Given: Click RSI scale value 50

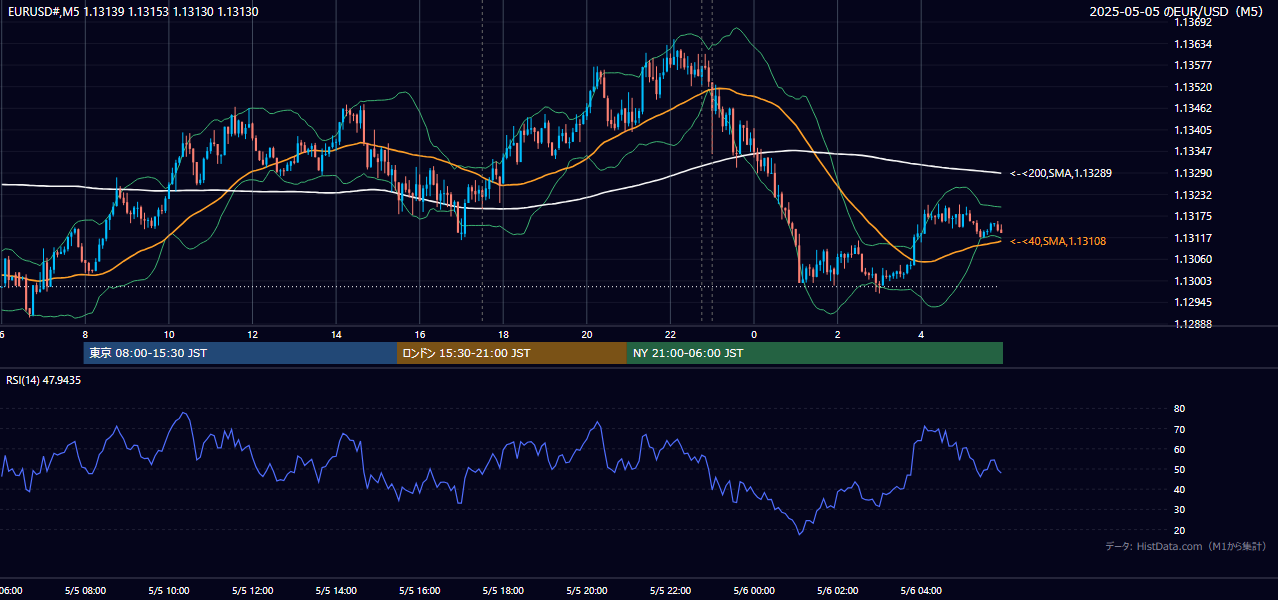Looking at the screenshot, I should [x=1180, y=469].
